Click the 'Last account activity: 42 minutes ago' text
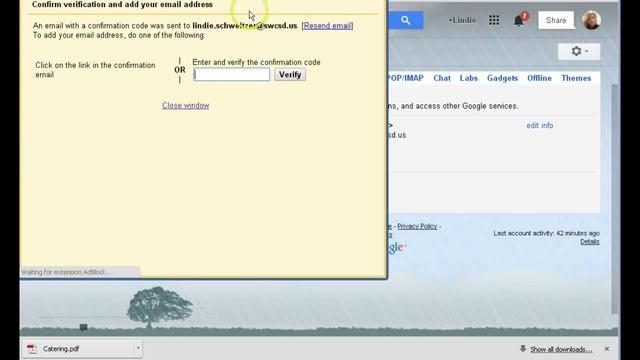This screenshot has height=360, width=640. click(546, 233)
